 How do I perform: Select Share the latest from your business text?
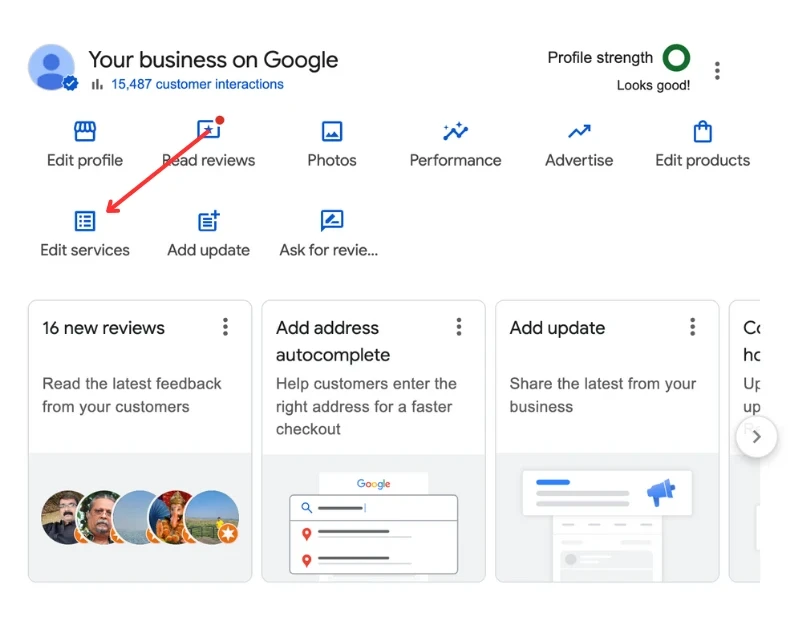pyautogui.click(x=603, y=395)
